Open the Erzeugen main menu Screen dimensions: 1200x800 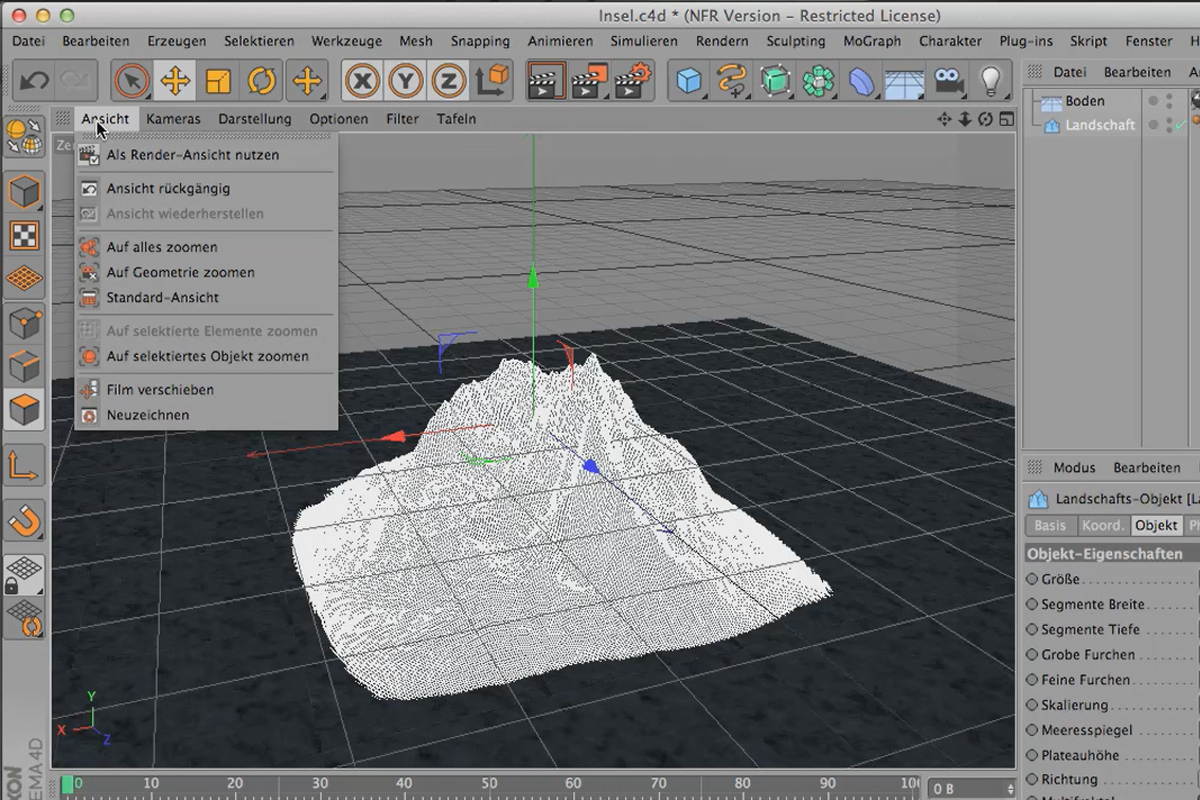[177, 41]
